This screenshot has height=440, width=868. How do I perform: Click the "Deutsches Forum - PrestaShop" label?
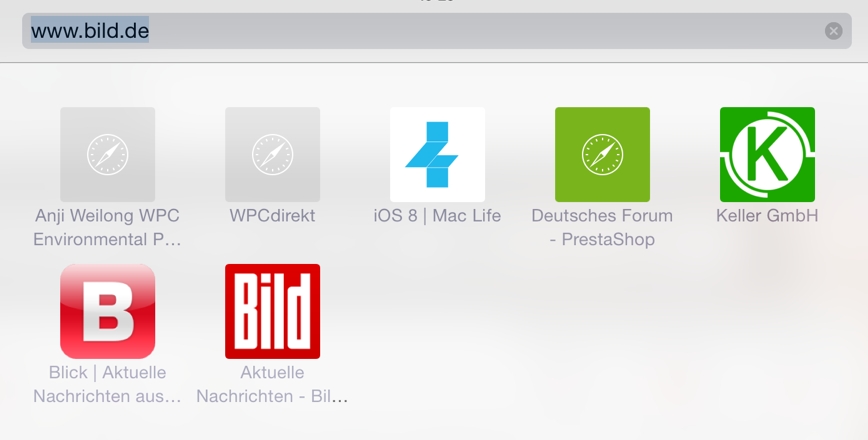[x=602, y=227]
